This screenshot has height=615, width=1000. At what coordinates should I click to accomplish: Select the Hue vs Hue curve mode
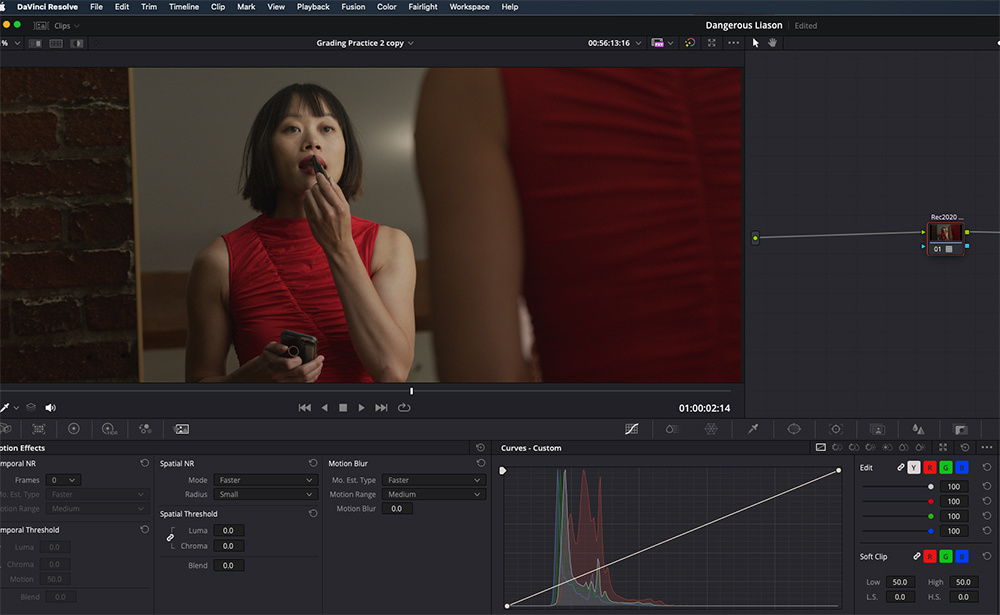[837, 448]
